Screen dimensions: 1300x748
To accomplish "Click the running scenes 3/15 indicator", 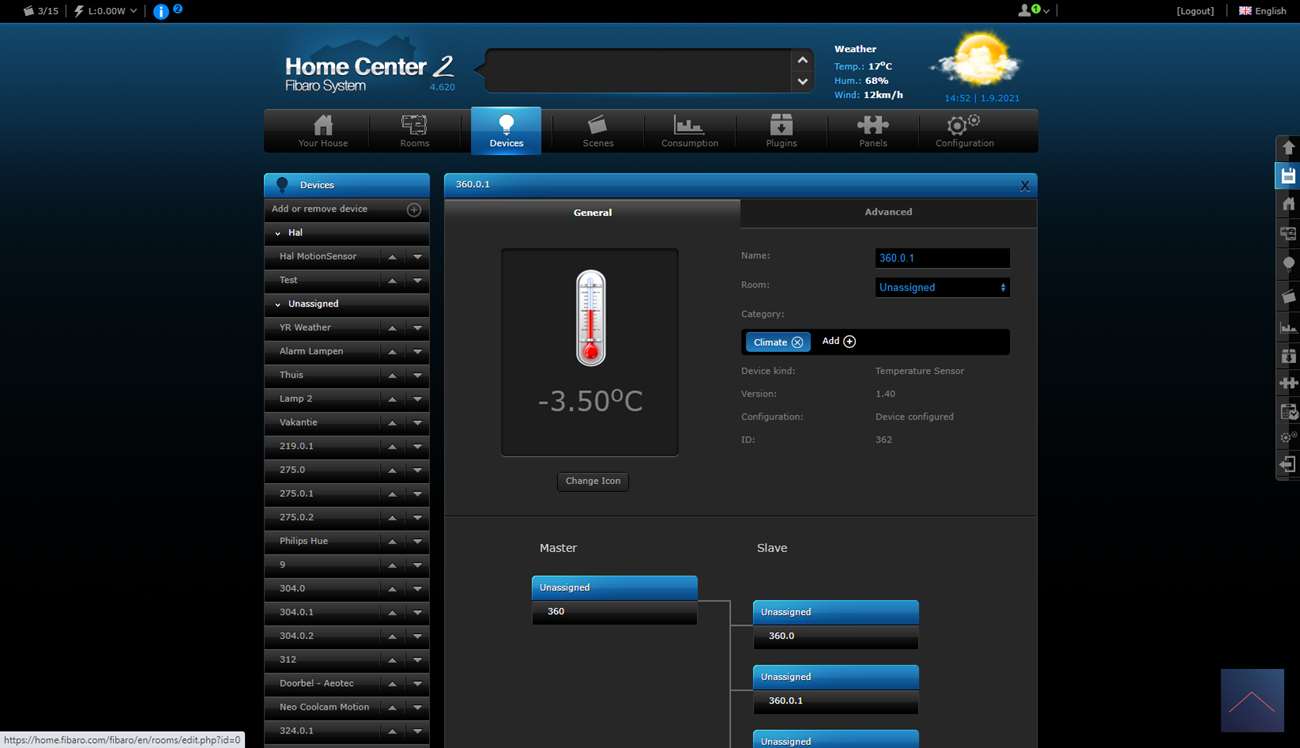I will click(x=40, y=11).
